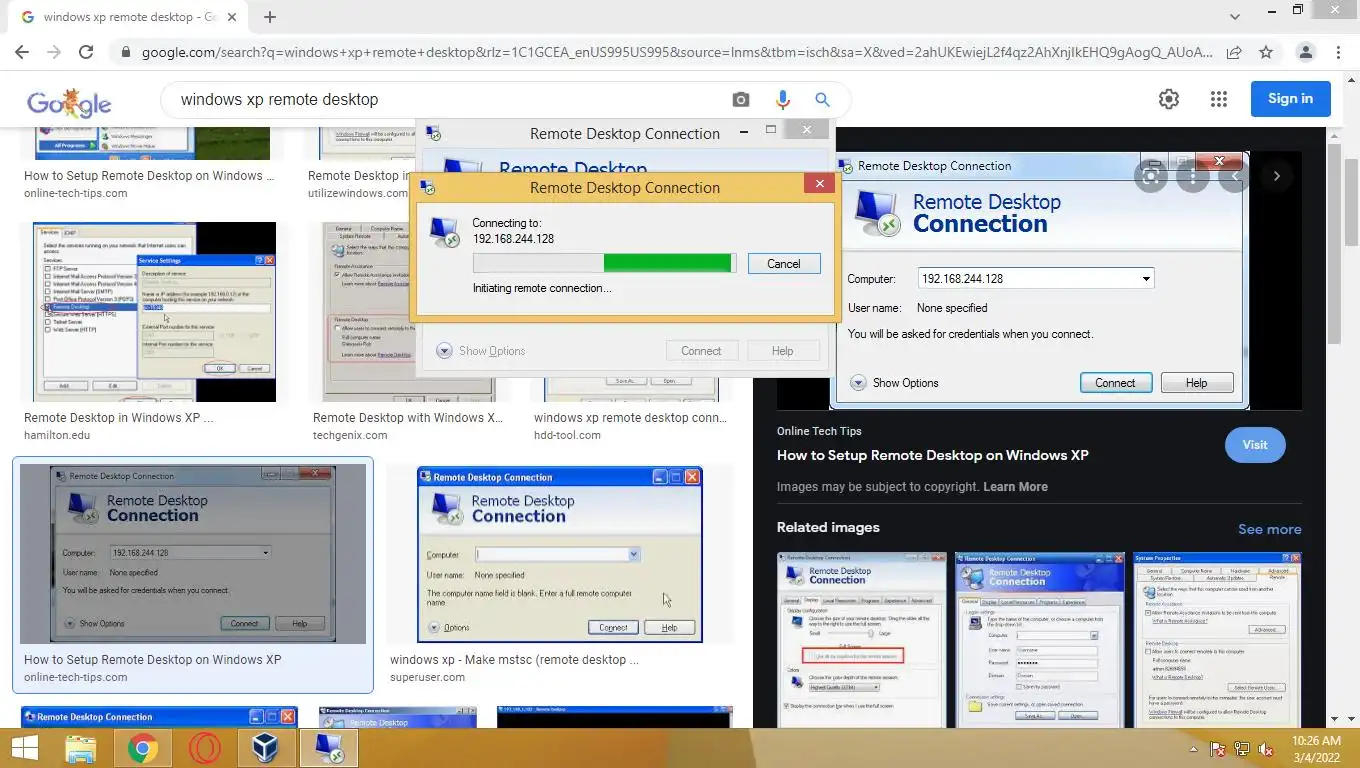The image size is (1360, 768).
Task: Open related image showing System Properties
Action: pyautogui.click(x=1217, y=639)
